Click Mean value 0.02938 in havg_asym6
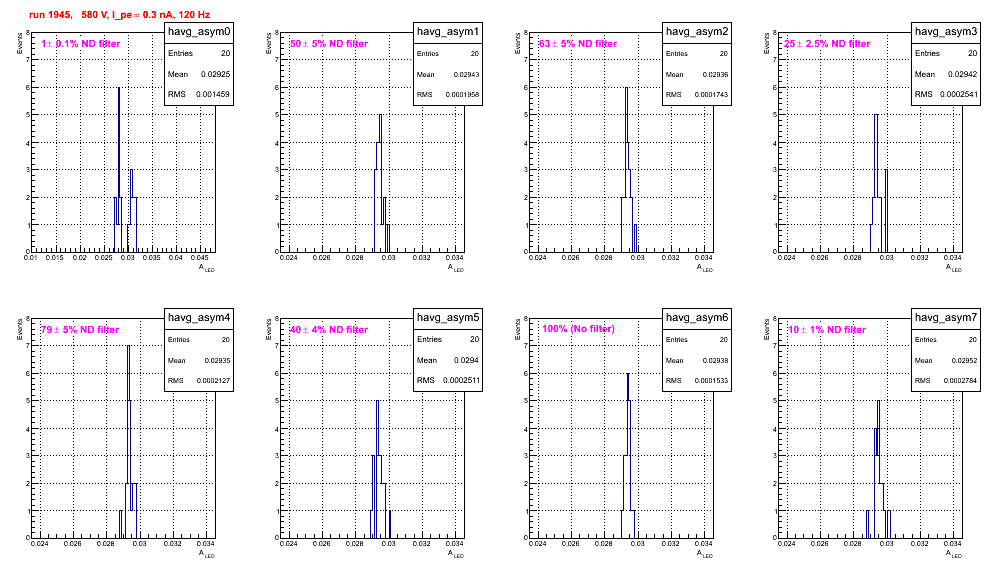996x572 pixels. pos(715,361)
